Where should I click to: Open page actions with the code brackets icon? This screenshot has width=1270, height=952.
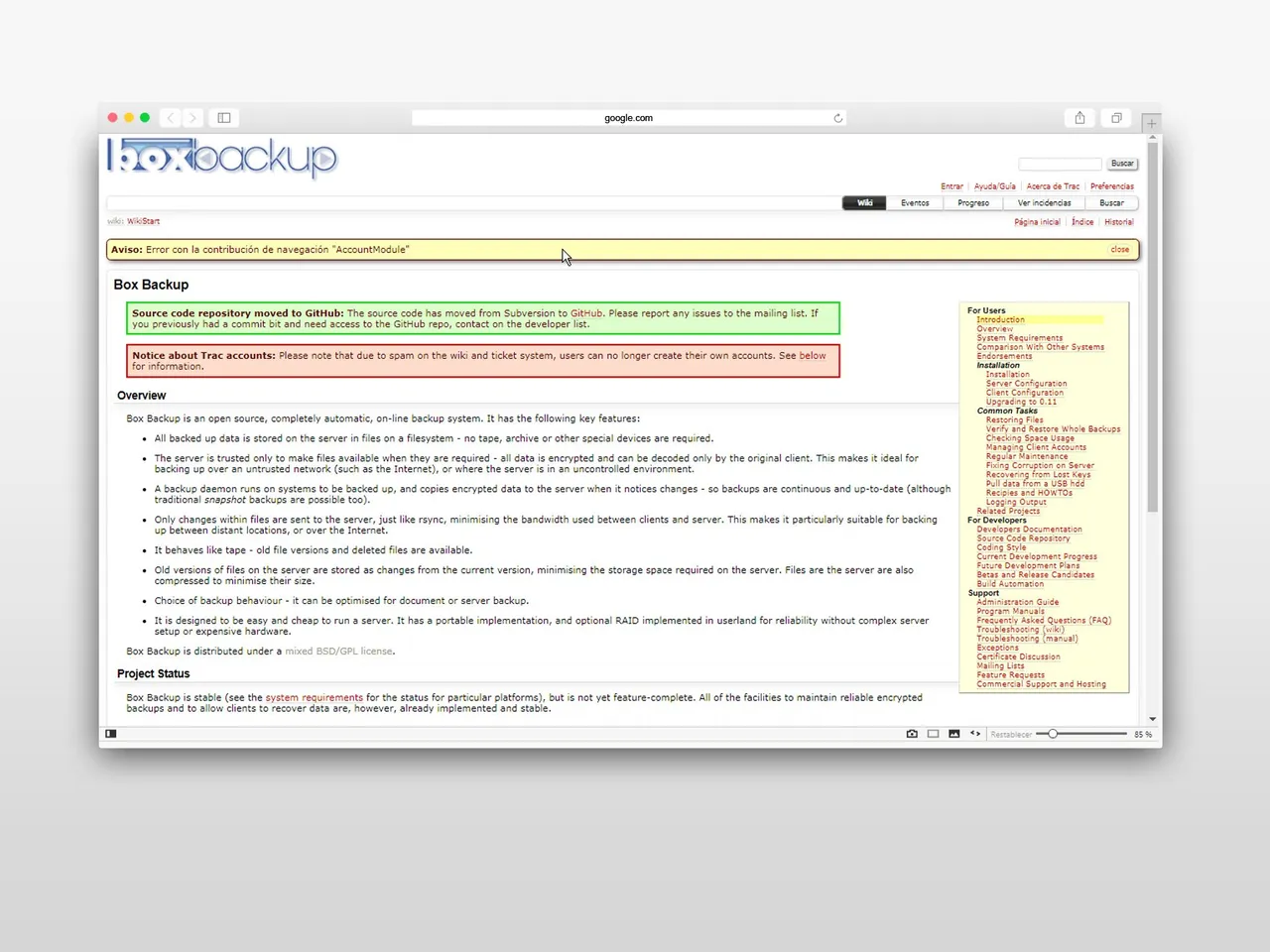click(x=975, y=734)
